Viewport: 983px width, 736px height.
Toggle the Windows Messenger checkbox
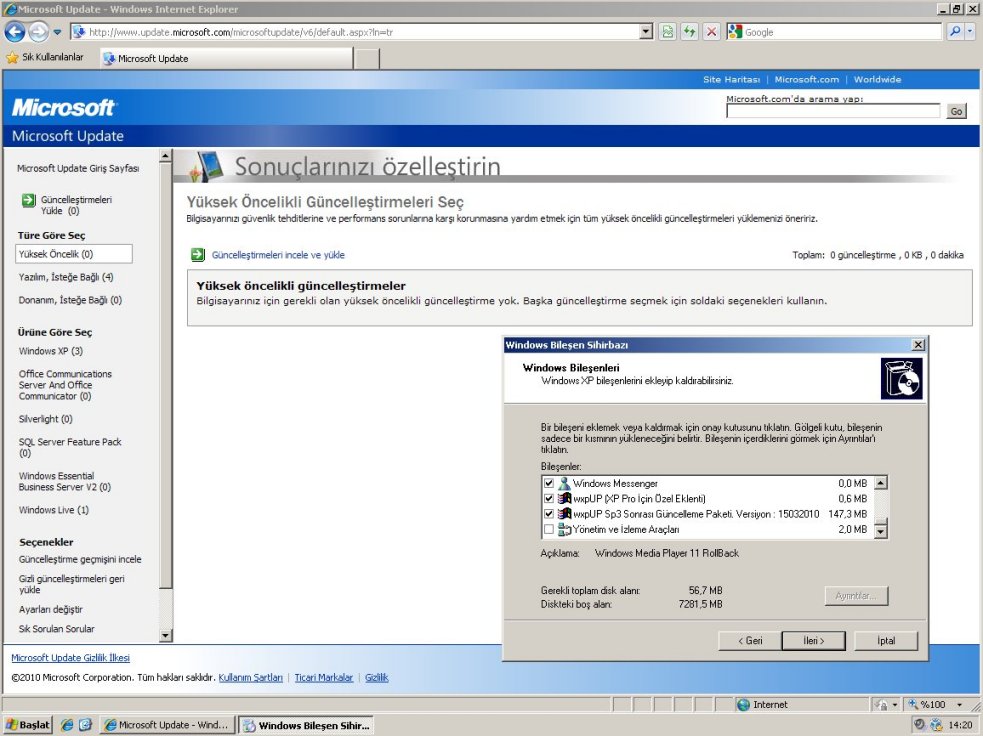[549, 483]
